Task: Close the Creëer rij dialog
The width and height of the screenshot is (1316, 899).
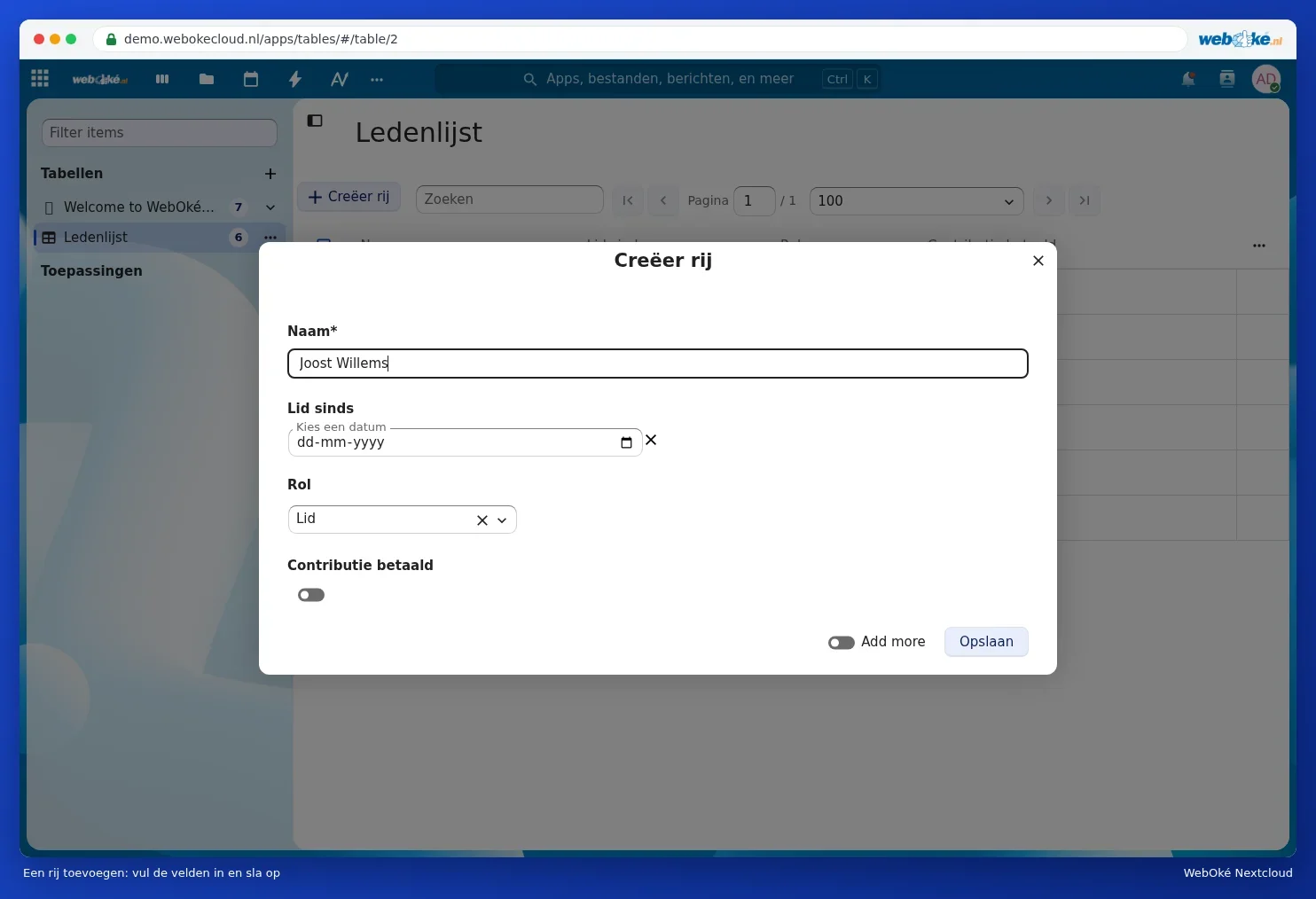Action: pyautogui.click(x=1038, y=261)
